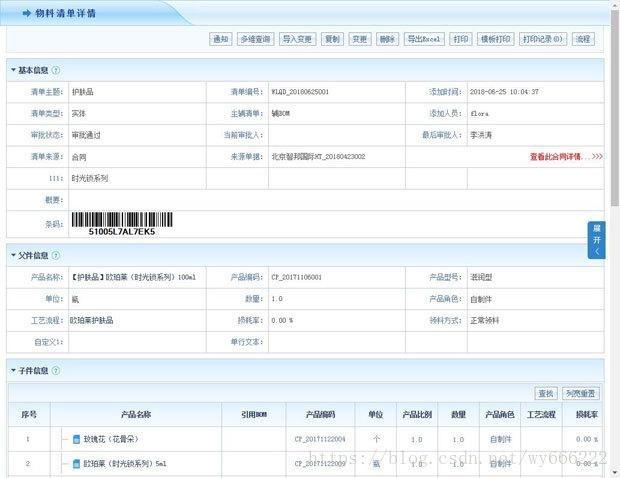Viewport: 620px width, 478px height.
Task: Click the document icon next to 欧珀莱（时光锁系列）5ml
Action: click(x=76, y=464)
